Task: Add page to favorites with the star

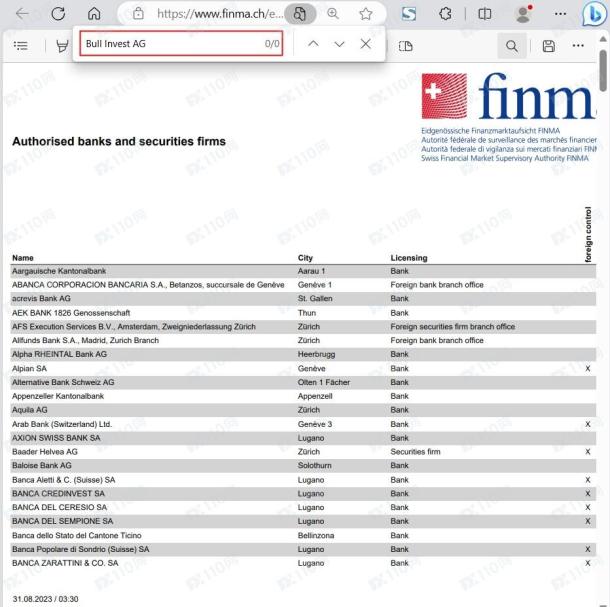Action: [x=366, y=14]
